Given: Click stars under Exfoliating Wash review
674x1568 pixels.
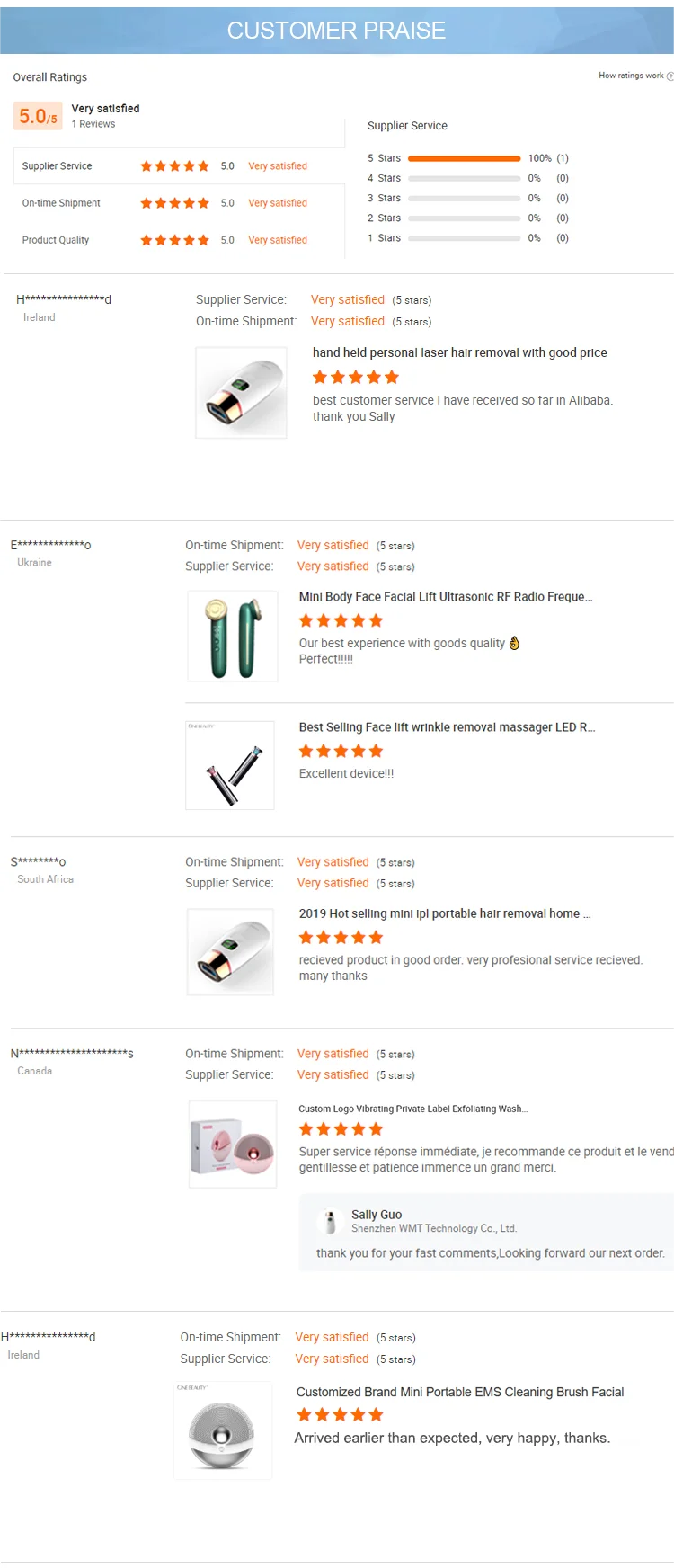Looking at the screenshot, I should (x=341, y=1129).
